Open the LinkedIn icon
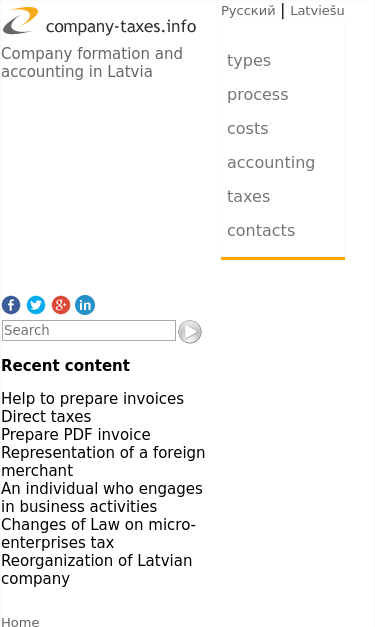The width and height of the screenshot is (375, 627). pos(85,305)
